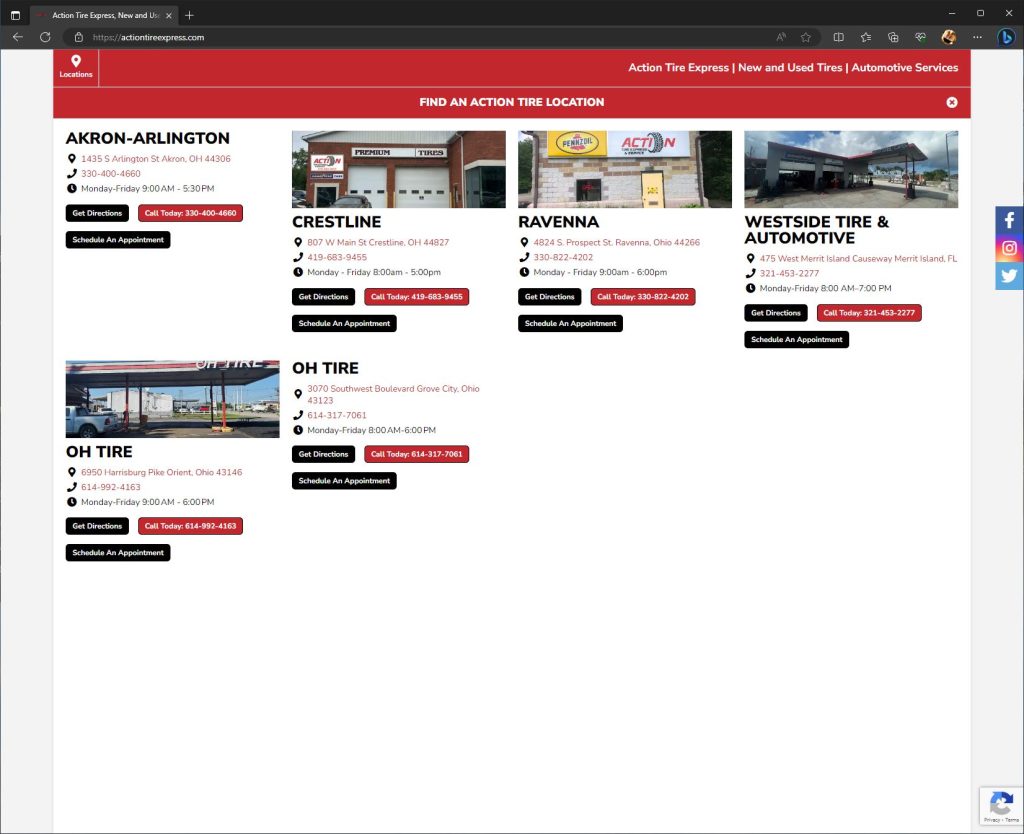This screenshot has height=834, width=1024.
Task: Open the Facebook social link
Action: 1009,220
